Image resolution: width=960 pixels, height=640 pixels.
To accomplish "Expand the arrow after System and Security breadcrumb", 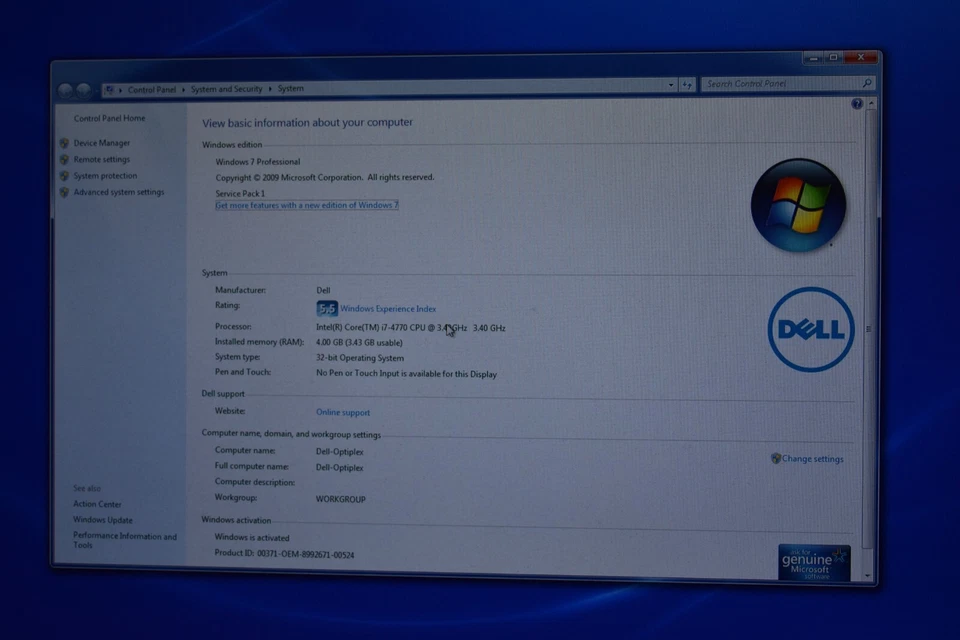I will tap(270, 89).
